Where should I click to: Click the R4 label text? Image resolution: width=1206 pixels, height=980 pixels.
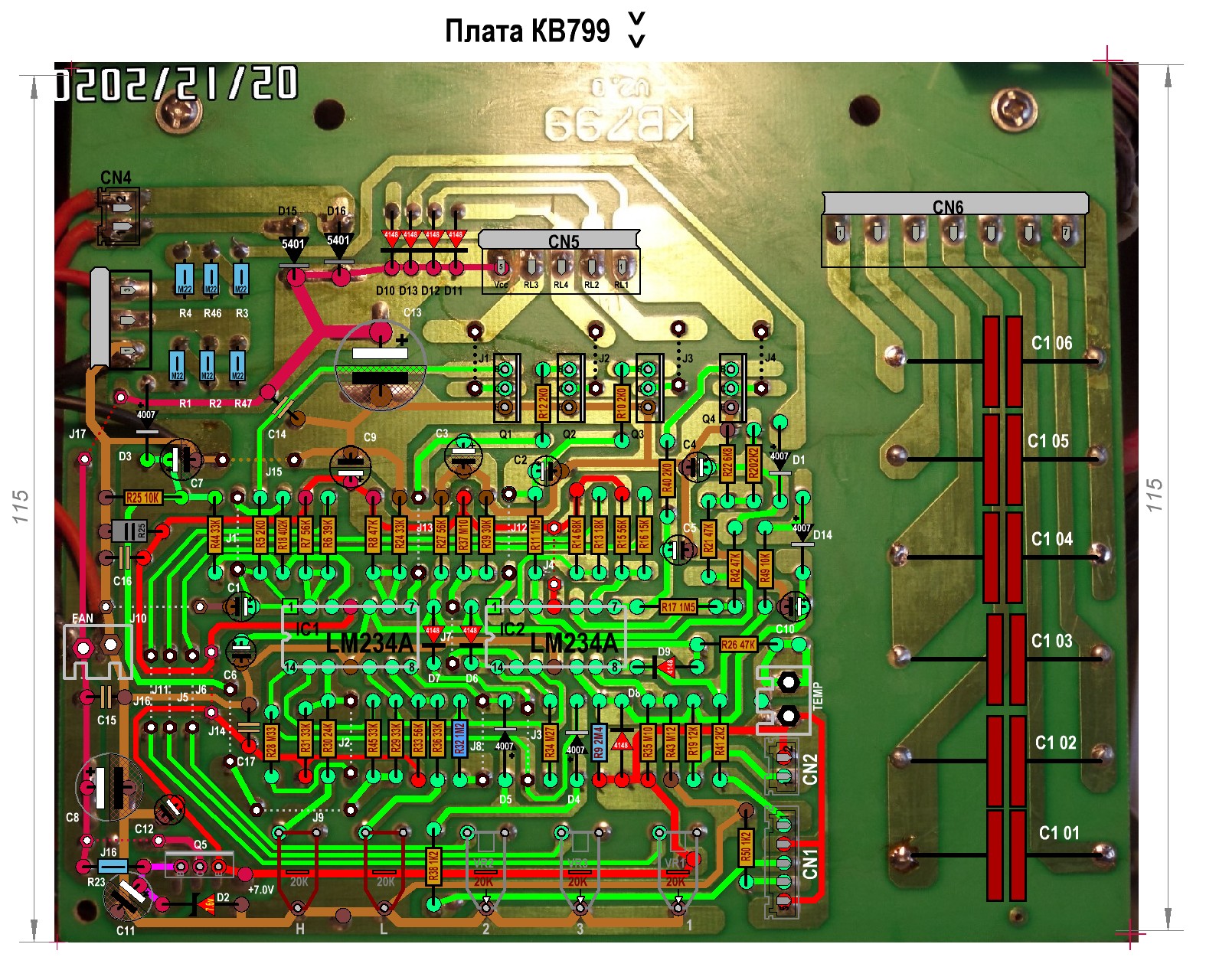[185, 313]
